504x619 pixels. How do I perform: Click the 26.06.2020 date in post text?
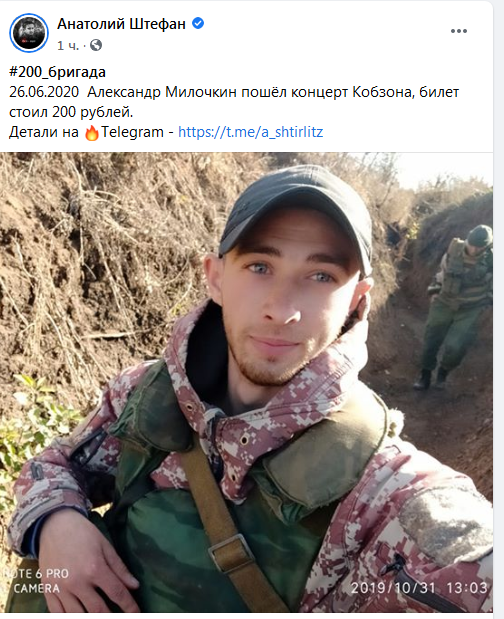[44, 92]
